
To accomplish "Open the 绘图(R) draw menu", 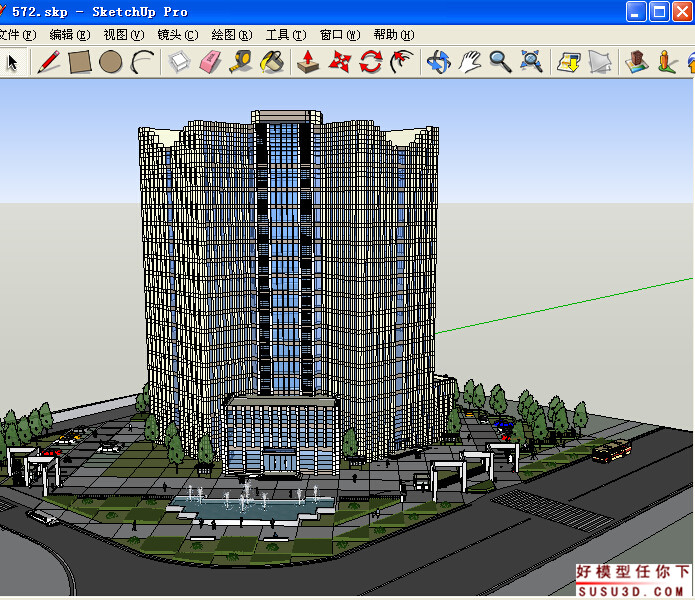I will point(232,35).
